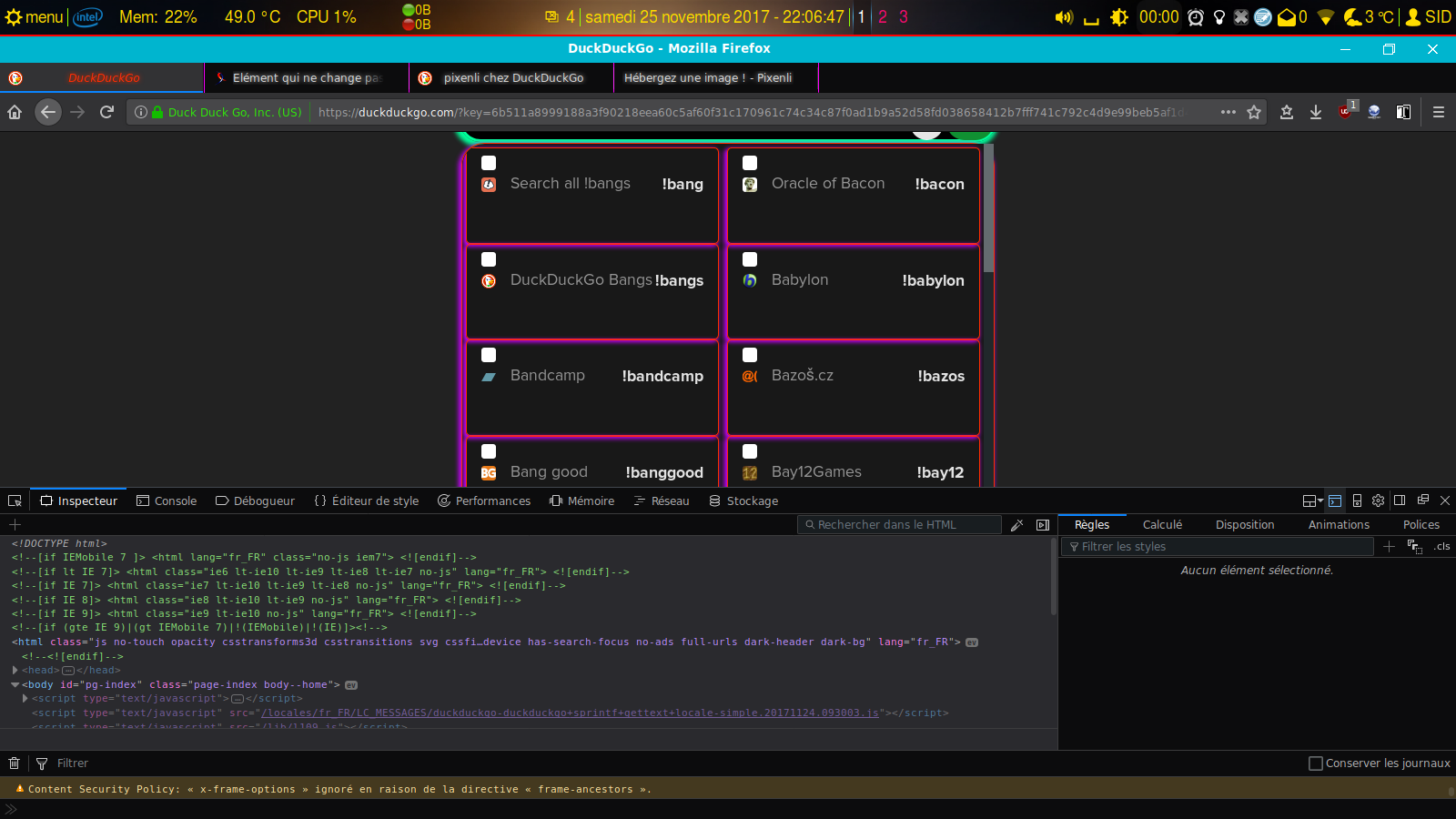Click the element picker icon in DevTools

point(15,501)
